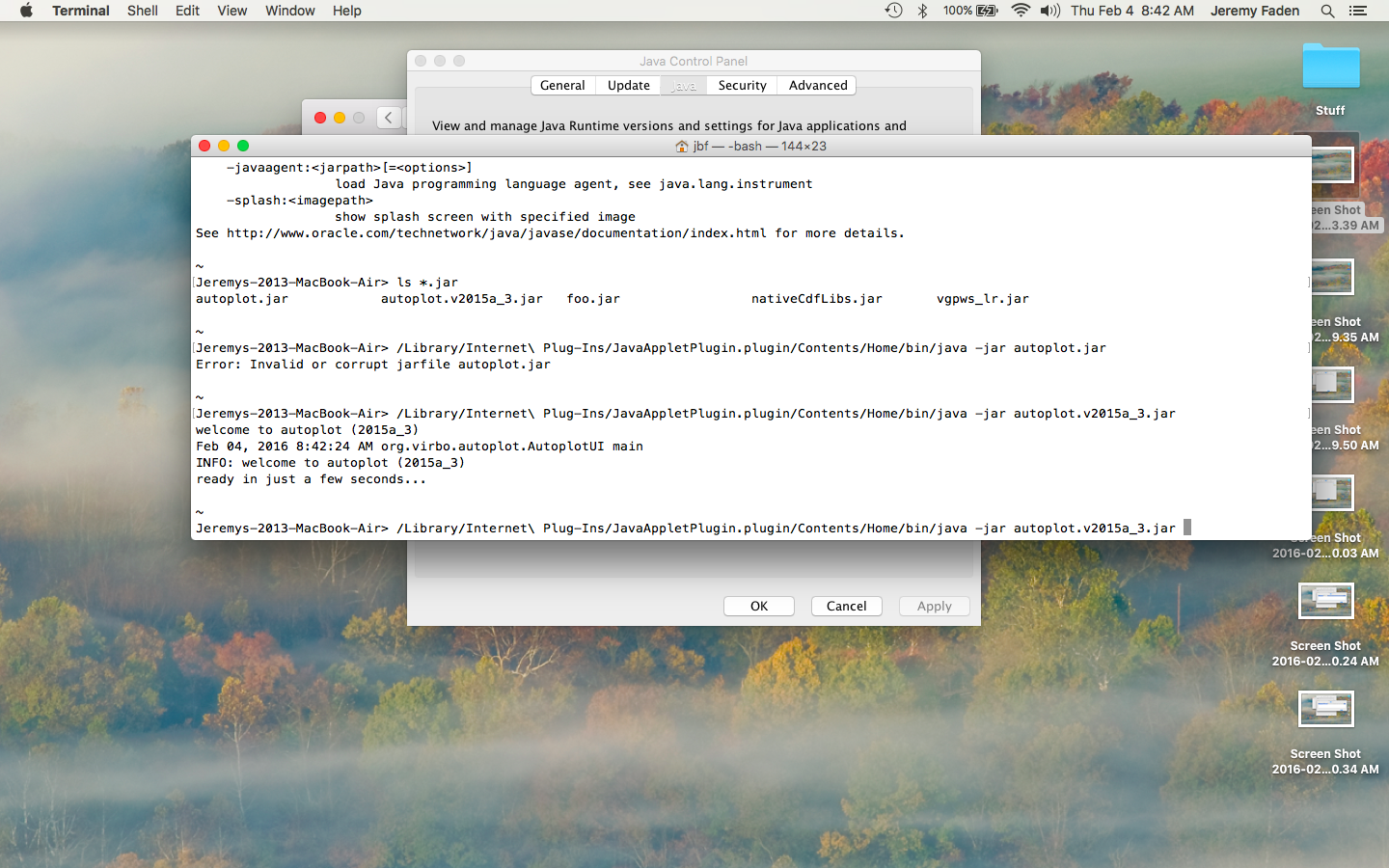
Task: Select the Update tab in Java Control Panel
Action: point(629,86)
